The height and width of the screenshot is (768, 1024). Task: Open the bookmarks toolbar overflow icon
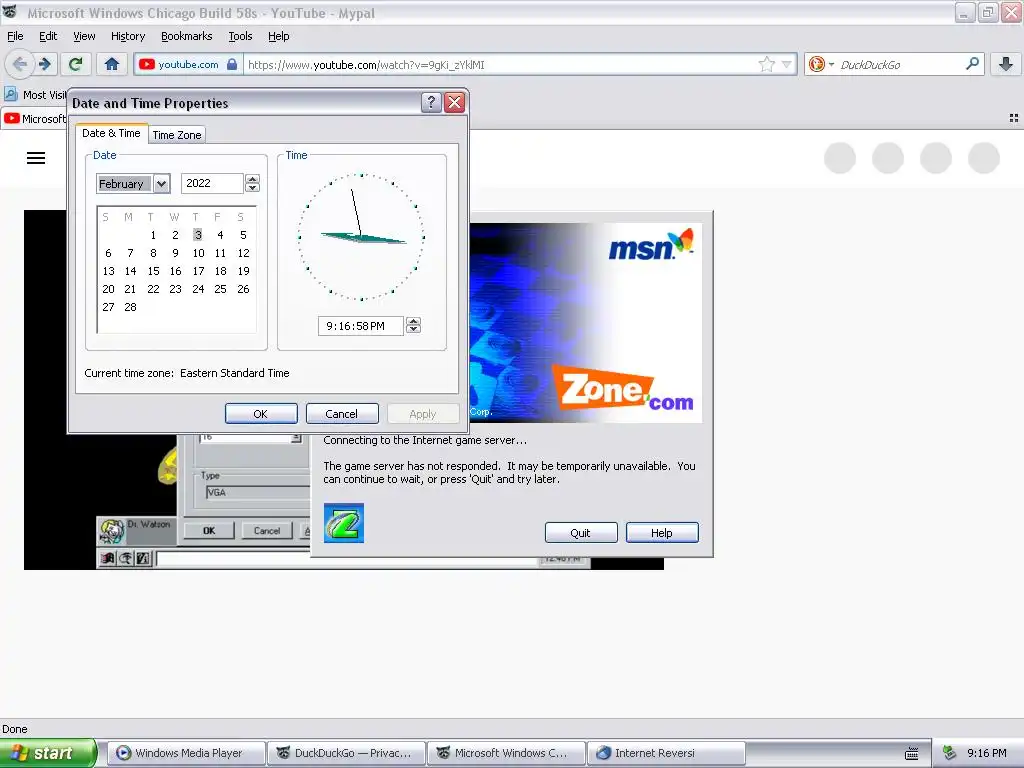click(1014, 118)
